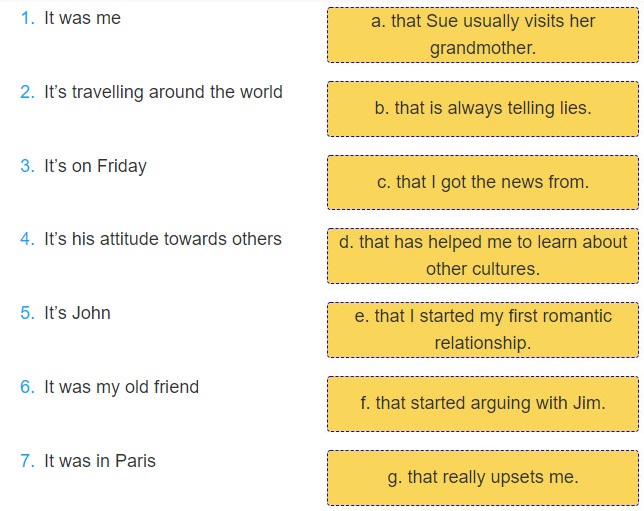Select 'It's his attitude towards others'
This screenshot has width=644, height=511.
tap(163, 239)
